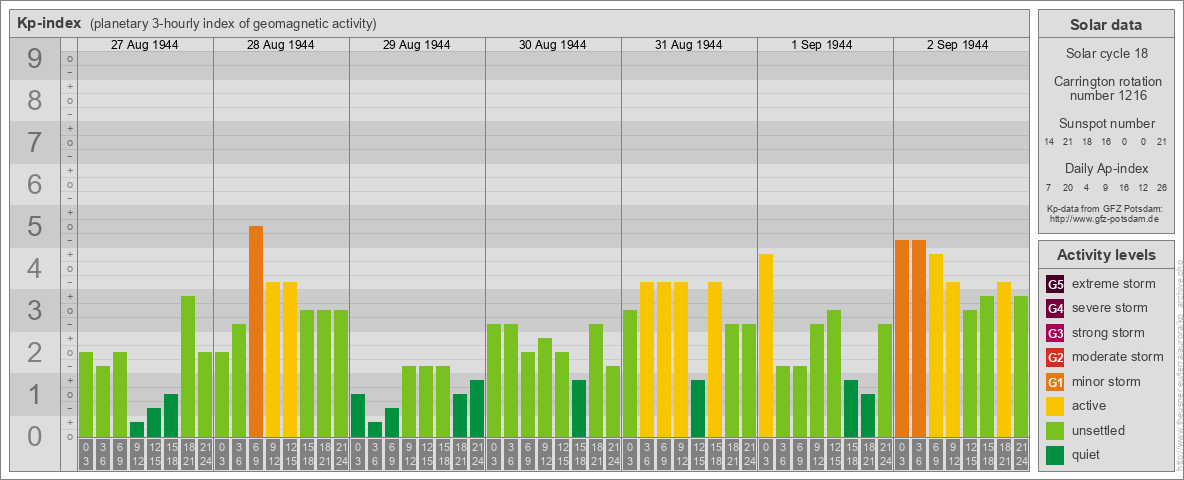Click the 'Solar cycle 18' text

(x=1106, y=54)
